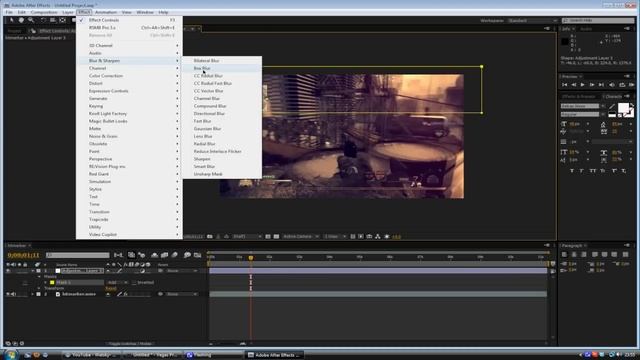Open composition mini-flowchart in timeline
Image resolution: width=640 pixels, height=360 pixels.
click(119, 255)
